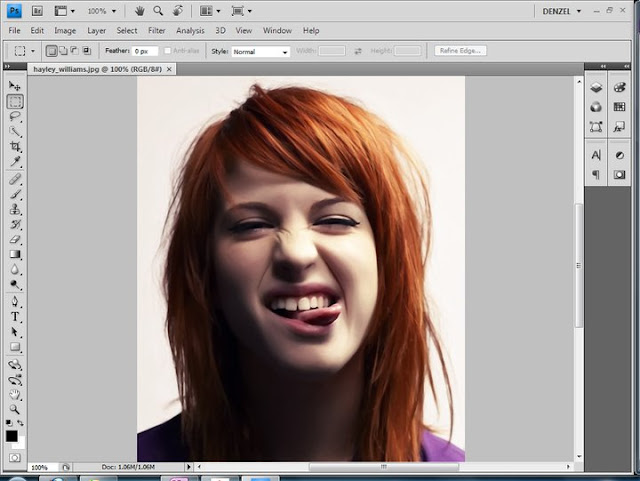
Task: Click the Refine Edge button
Action: [x=460, y=51]
